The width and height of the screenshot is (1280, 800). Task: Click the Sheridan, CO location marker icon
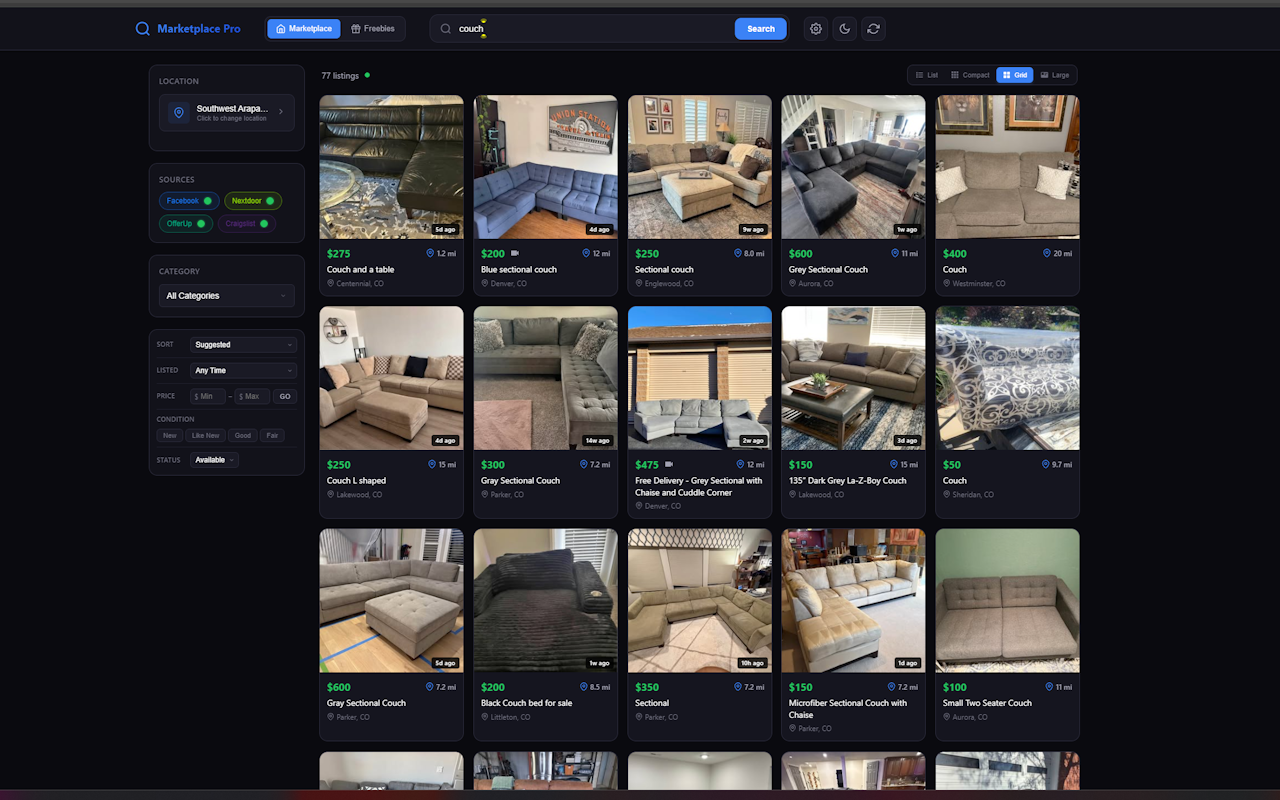click(x=947, y=495)
